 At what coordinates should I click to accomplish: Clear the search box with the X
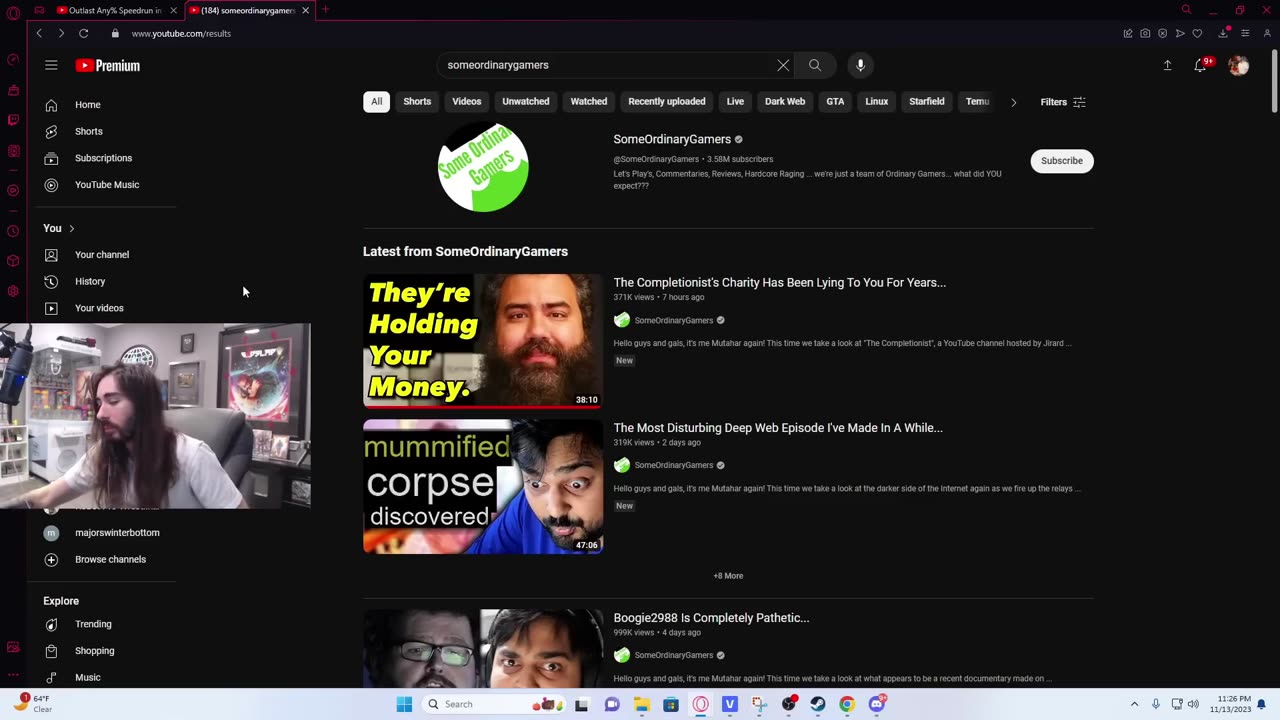click(x=783, y=65)
